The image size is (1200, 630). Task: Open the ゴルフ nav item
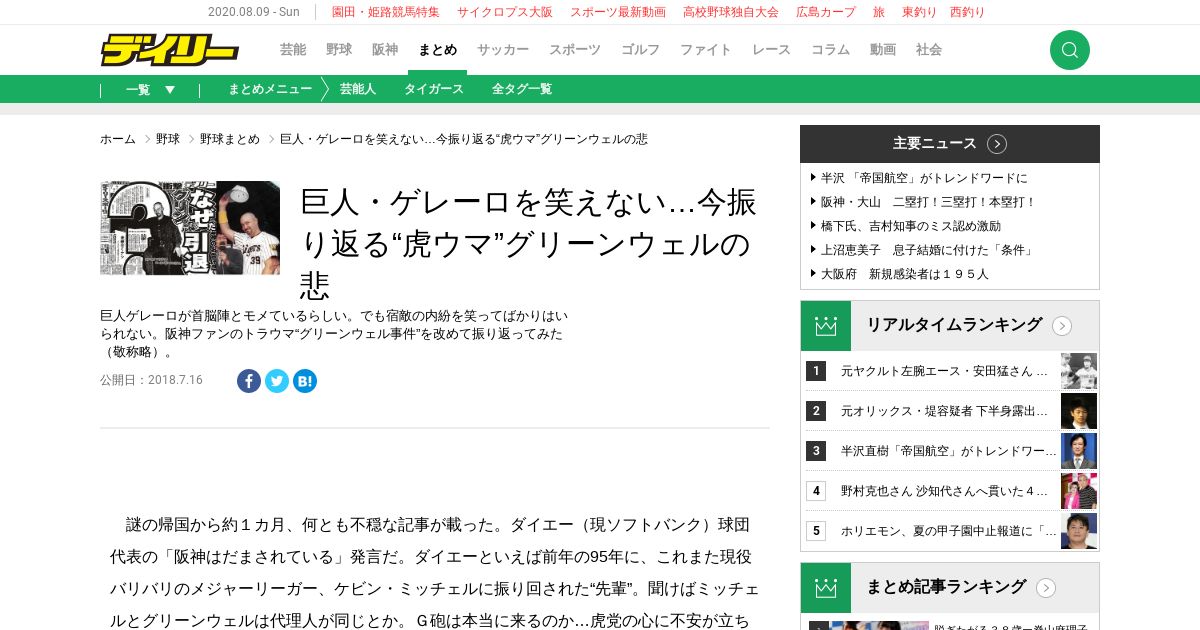(641, 50)
